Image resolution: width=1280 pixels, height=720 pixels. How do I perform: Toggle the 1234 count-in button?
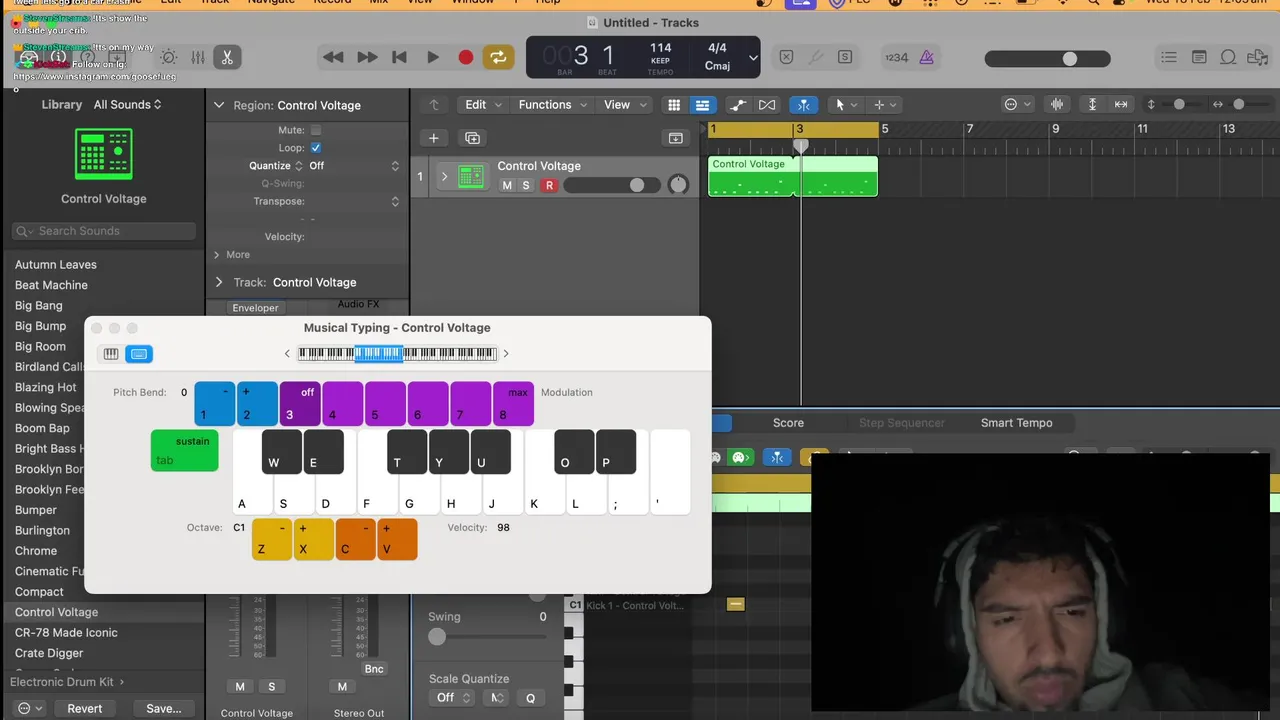point(897,58)
